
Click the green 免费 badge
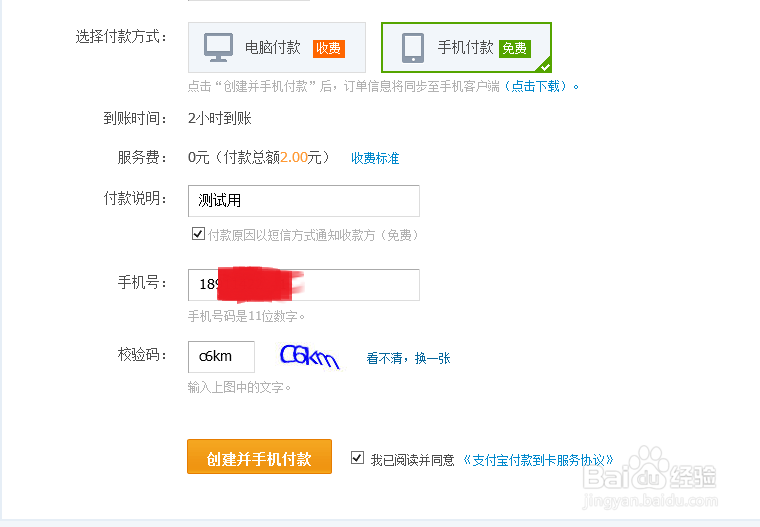pos(515,48)
